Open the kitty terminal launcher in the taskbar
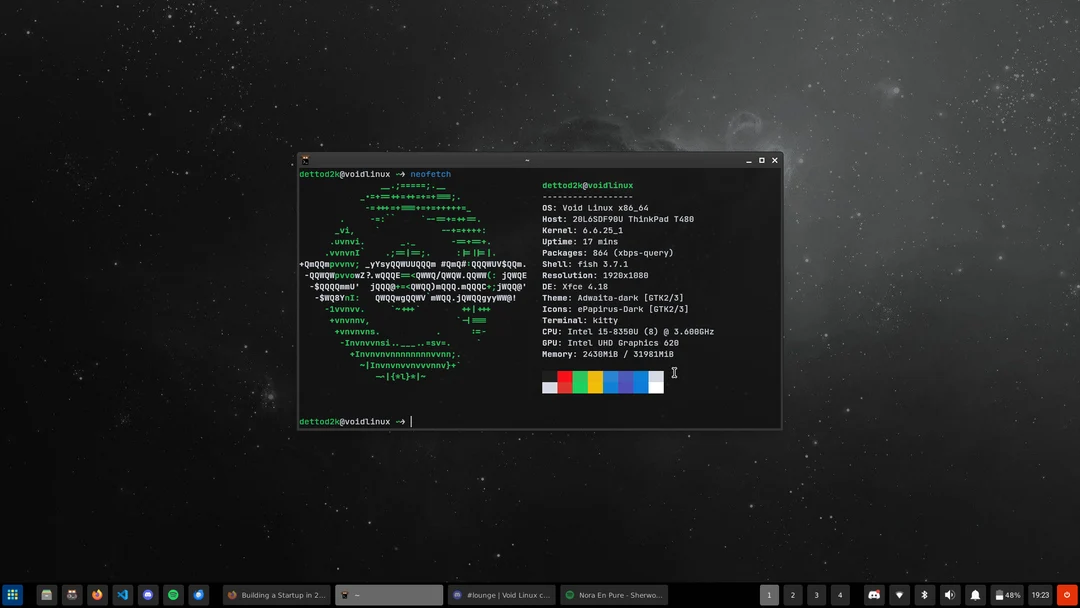This screenshot has height=608, width=1080. tap(71, 595)
